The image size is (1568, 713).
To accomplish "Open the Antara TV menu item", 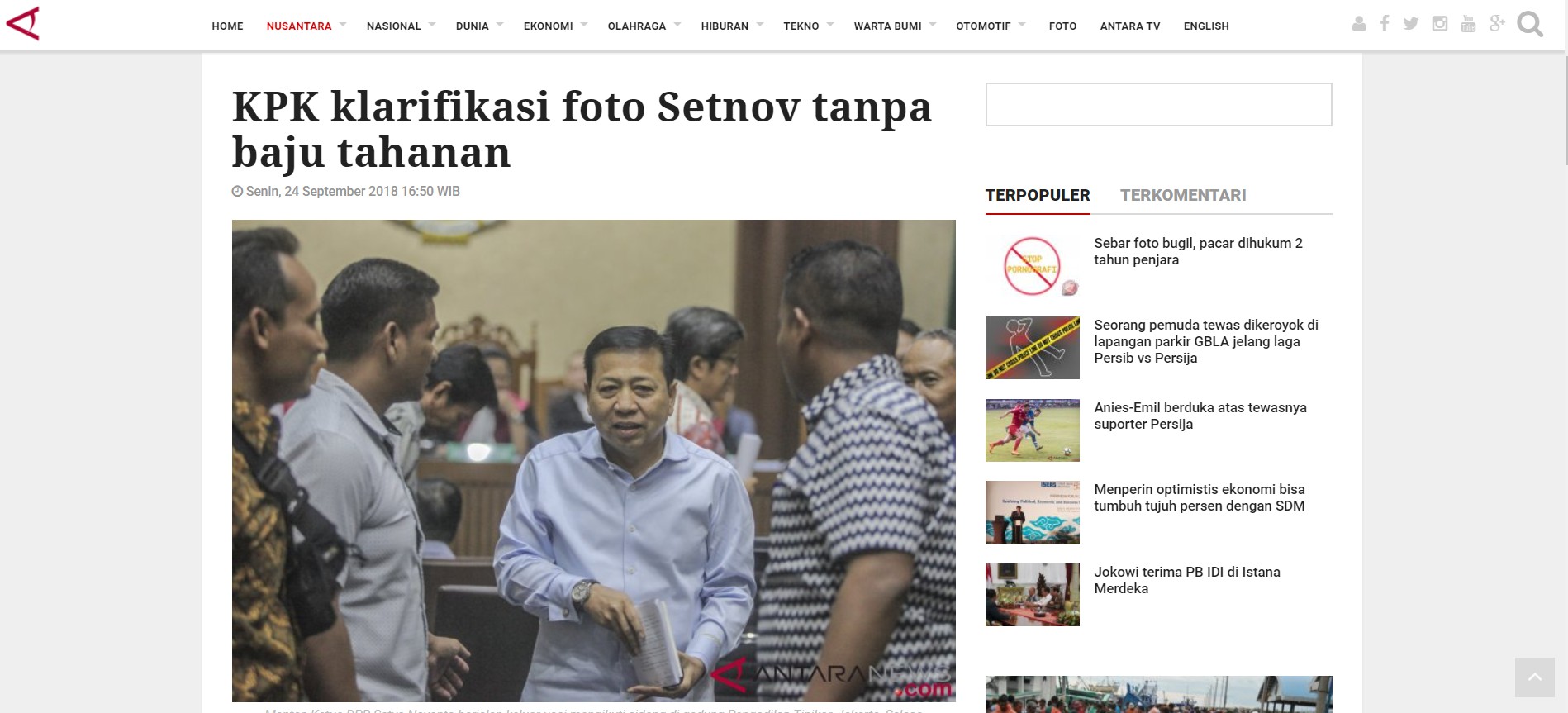I will click(1130, 26).
